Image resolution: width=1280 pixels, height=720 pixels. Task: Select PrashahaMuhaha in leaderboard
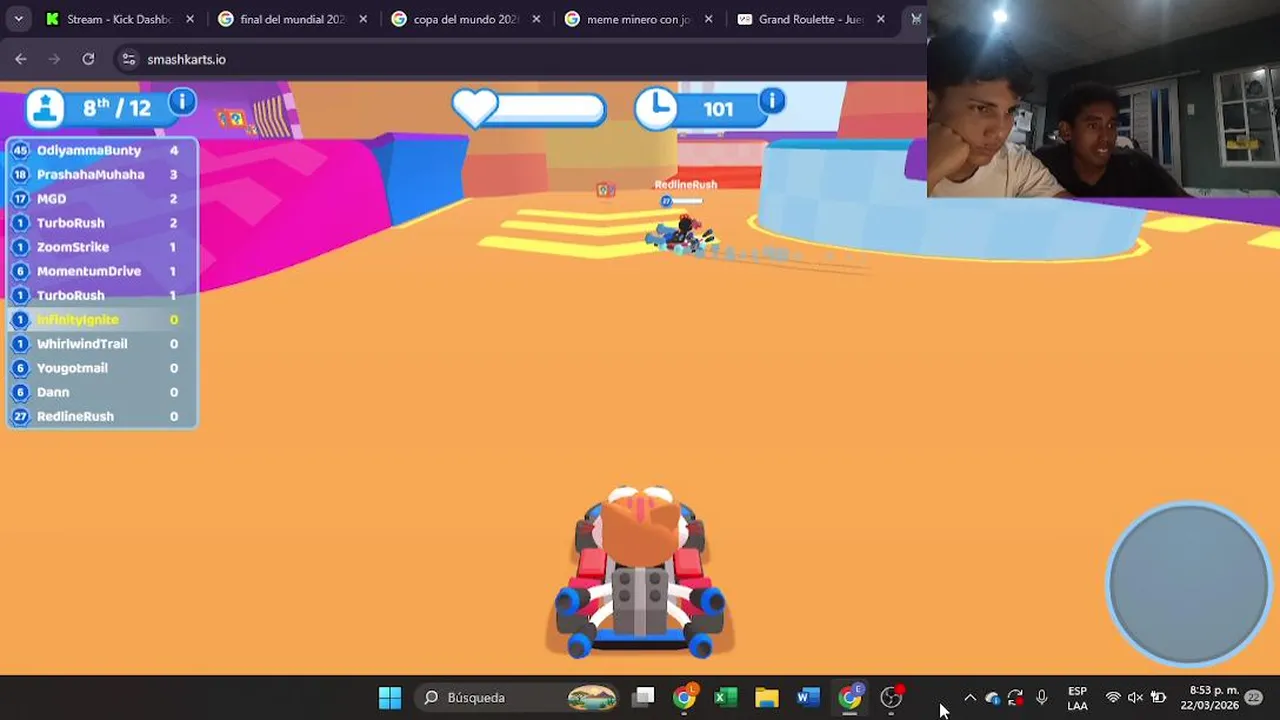tap(102, 174)
